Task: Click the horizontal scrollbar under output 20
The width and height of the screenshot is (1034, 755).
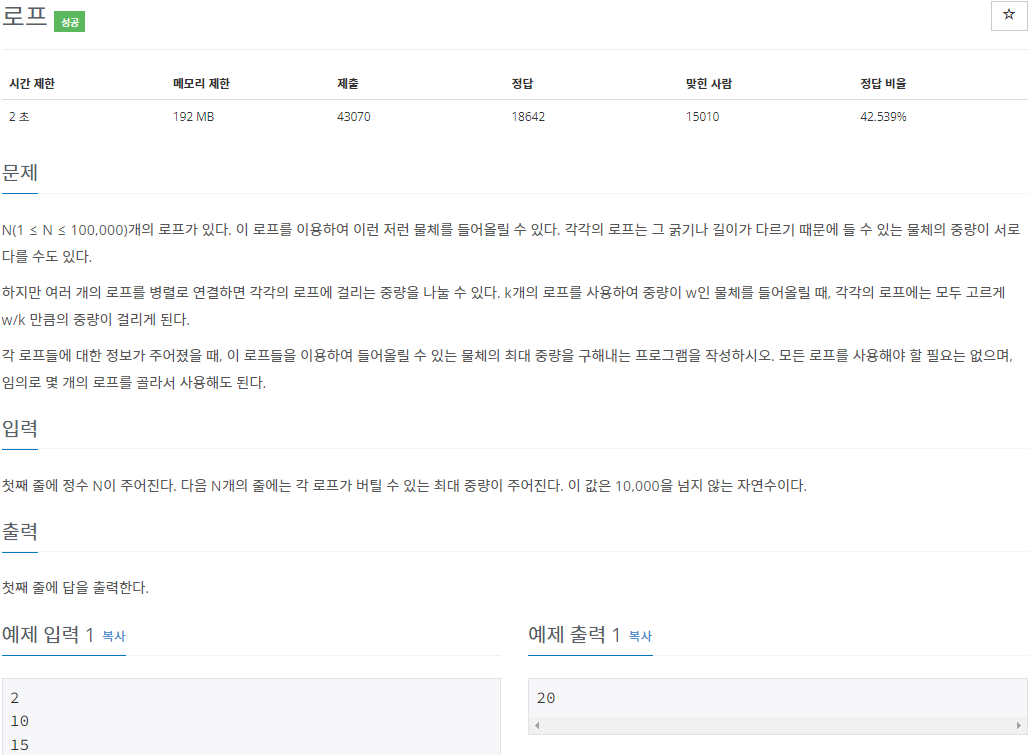Action: click(777, 725)
